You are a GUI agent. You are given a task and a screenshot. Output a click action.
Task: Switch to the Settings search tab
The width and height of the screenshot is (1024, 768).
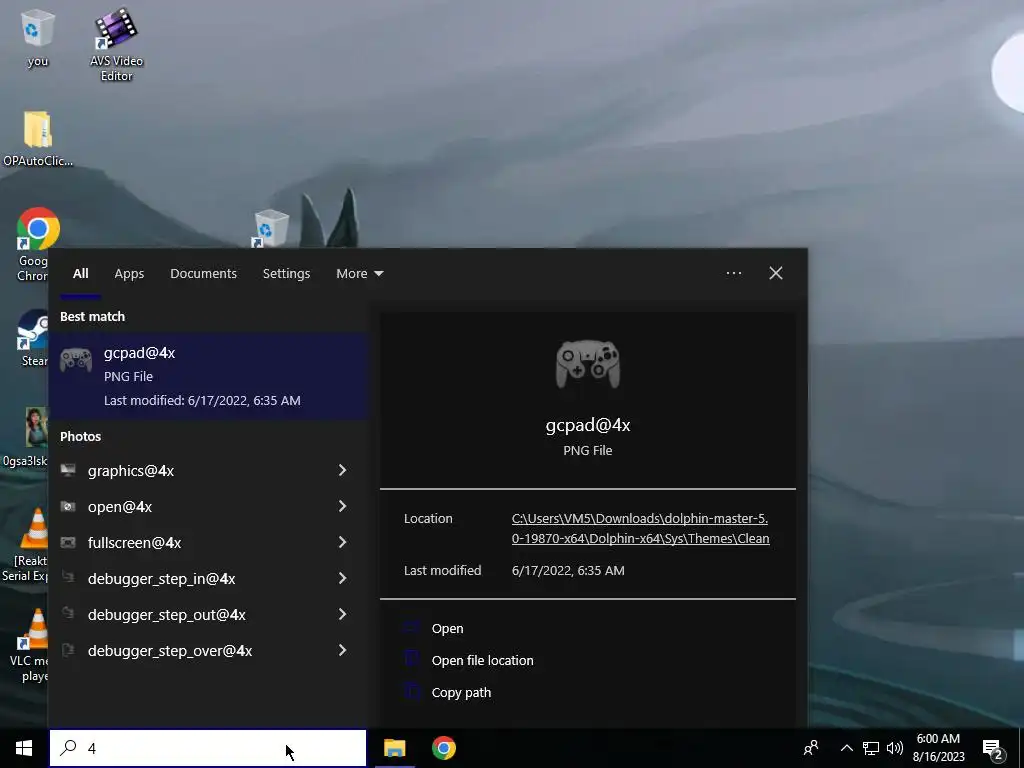click(286, 274)
